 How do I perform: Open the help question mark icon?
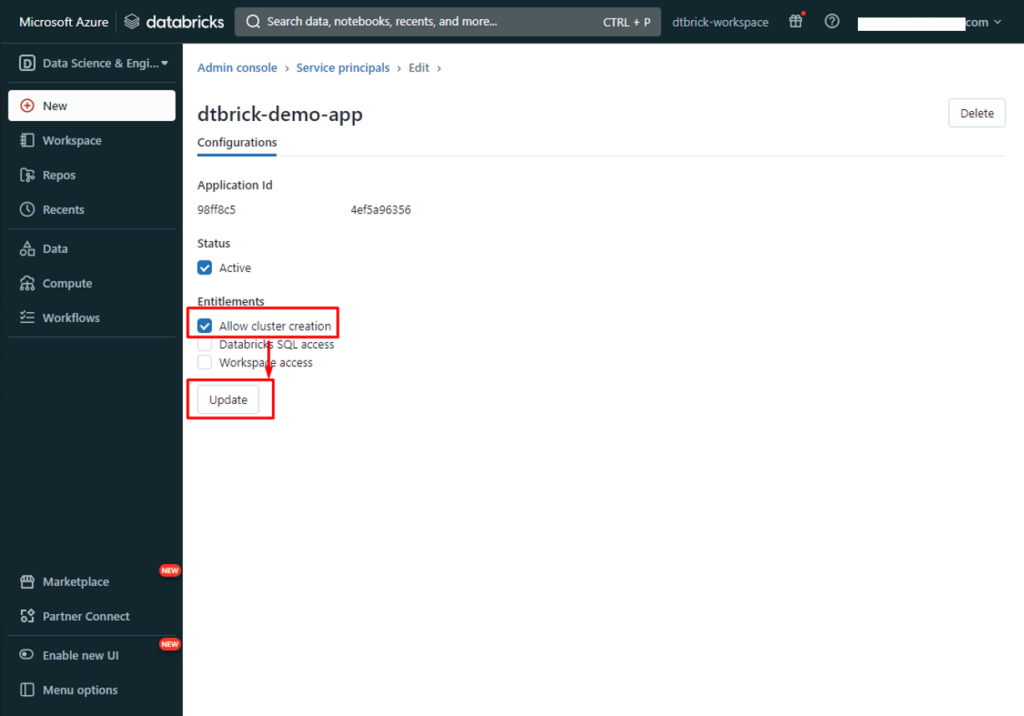(832, 22)
